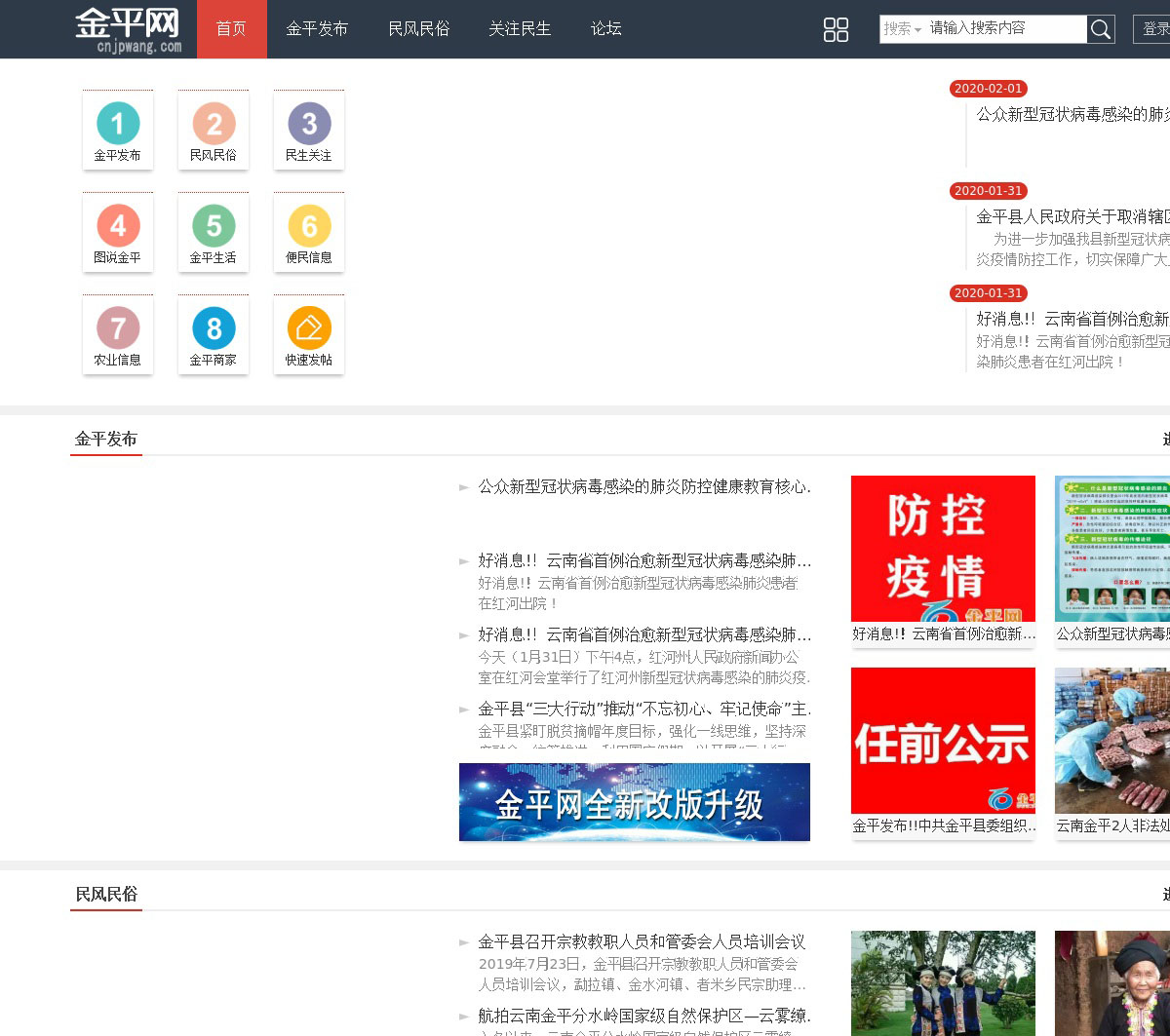Viewport: 1170px width, 1036px height.
Task: Click the magnifying glass search button
Action: [1101, 29]
